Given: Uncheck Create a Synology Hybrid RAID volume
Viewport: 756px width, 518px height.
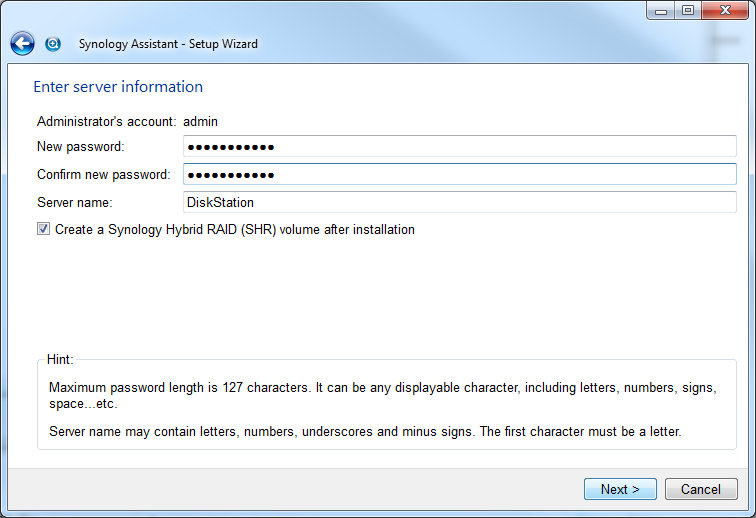Looking at the screenshot, I should click(x=43, y=229).
